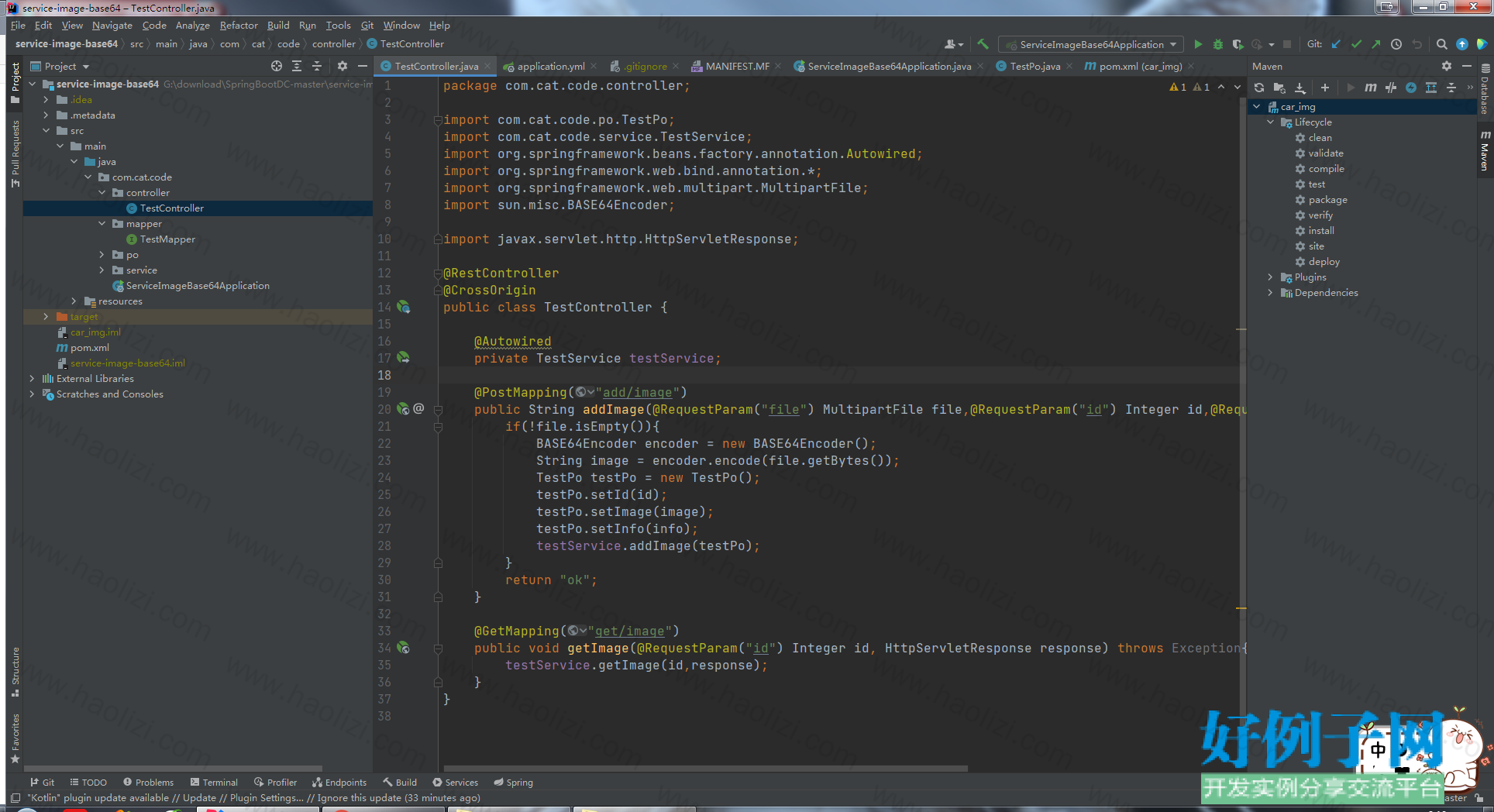This screenshot has width=1494, height=812.
Task: Click the Project panel horizontal scrollbar
Action: pyautogui.click(x=174, y=769)
